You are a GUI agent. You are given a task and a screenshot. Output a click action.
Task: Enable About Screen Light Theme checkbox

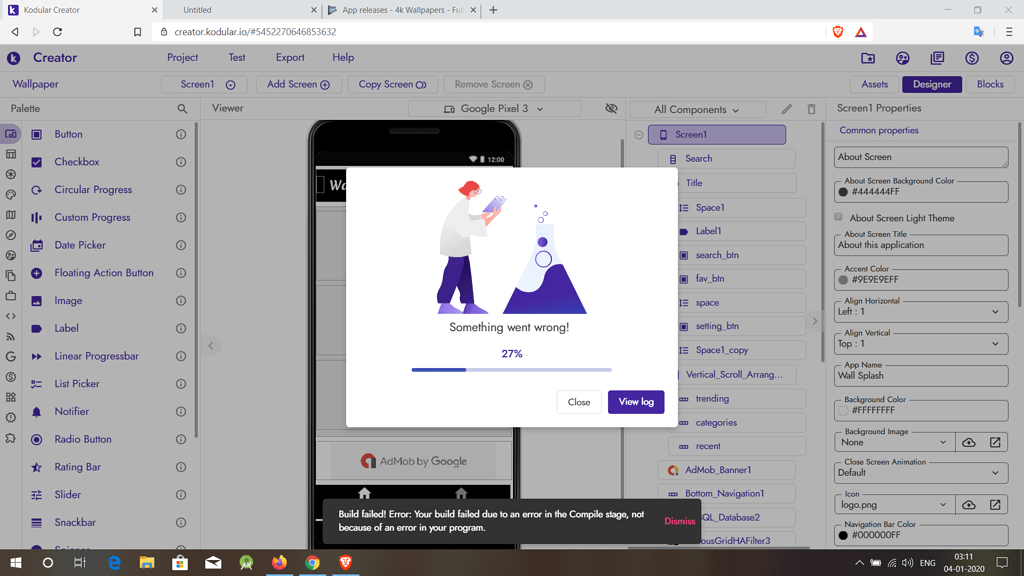839,217
